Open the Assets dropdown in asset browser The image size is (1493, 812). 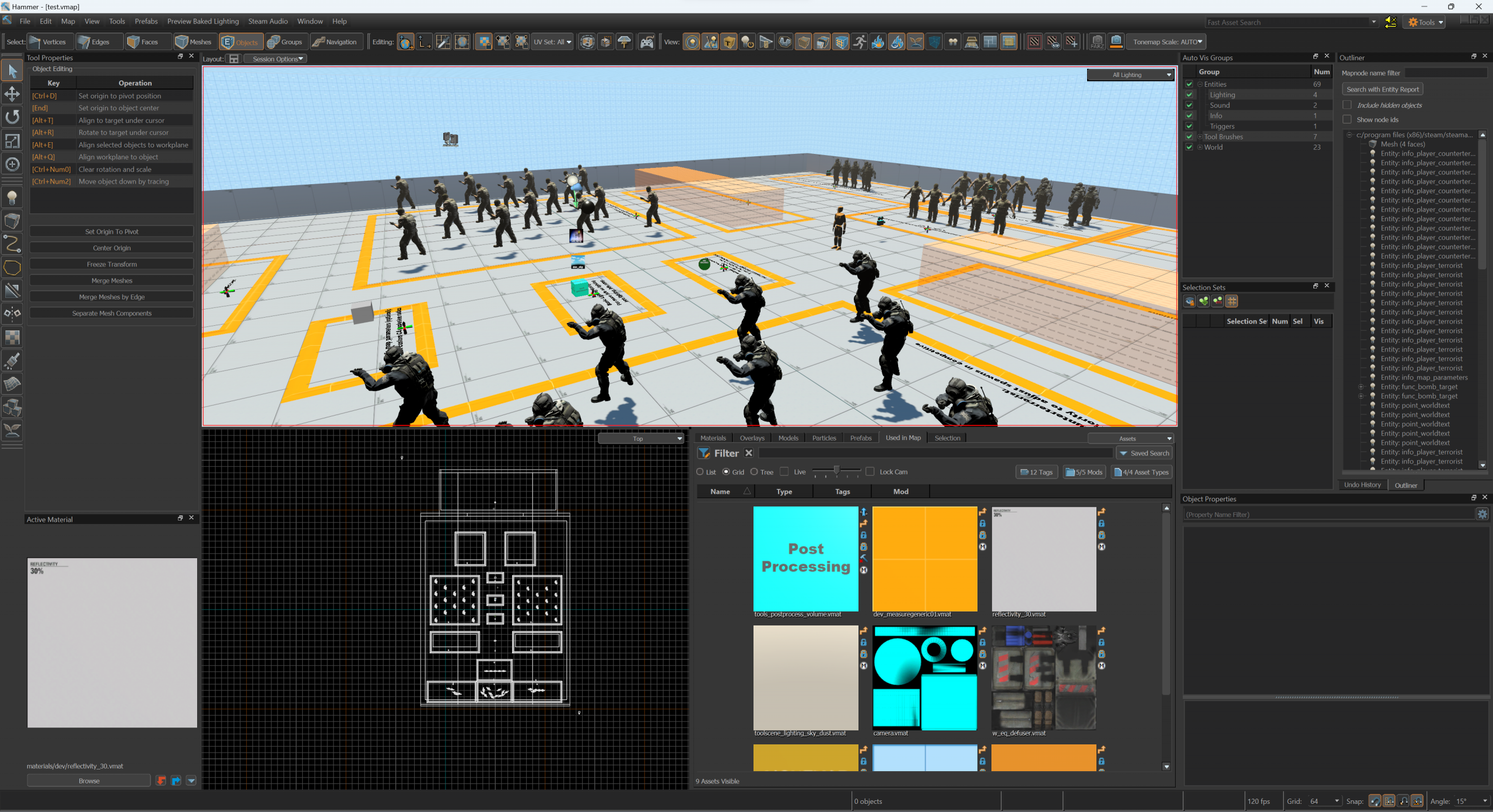point(1131,438)
